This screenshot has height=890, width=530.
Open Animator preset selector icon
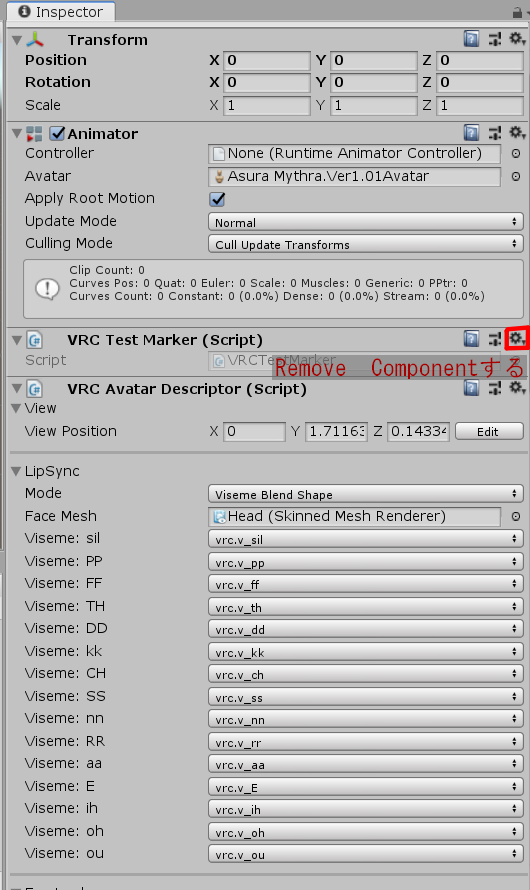click(x=495, y=133)
